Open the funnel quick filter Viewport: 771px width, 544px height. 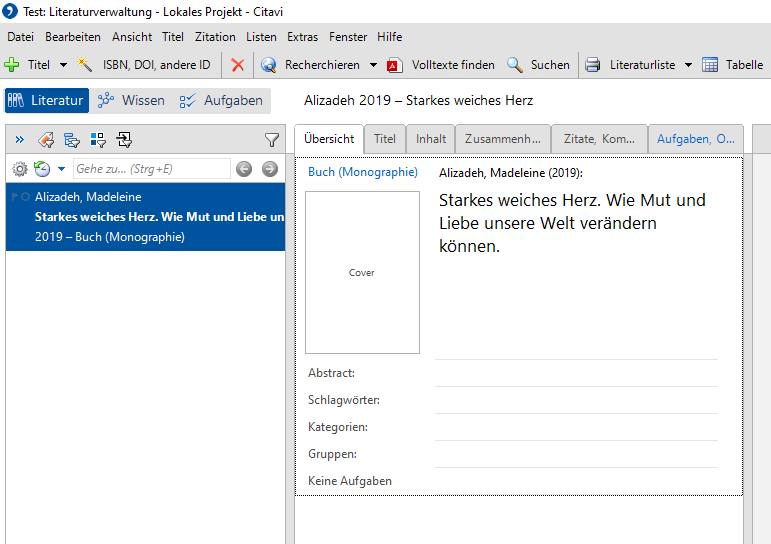(272, 140)
